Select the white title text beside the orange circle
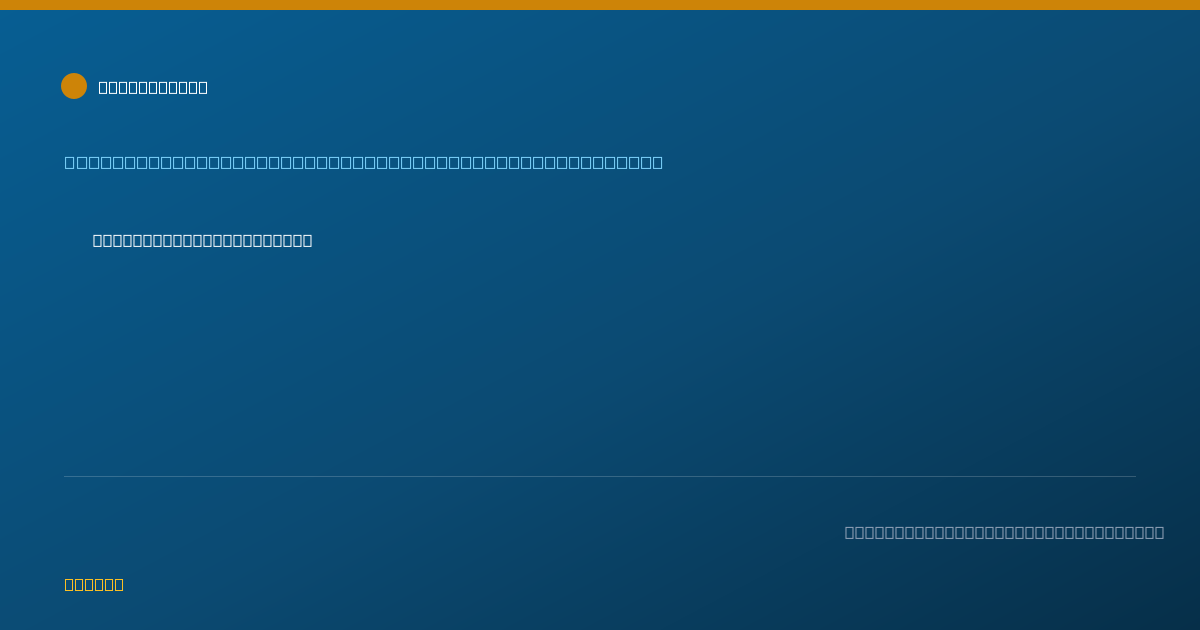 tap(153, 87)
